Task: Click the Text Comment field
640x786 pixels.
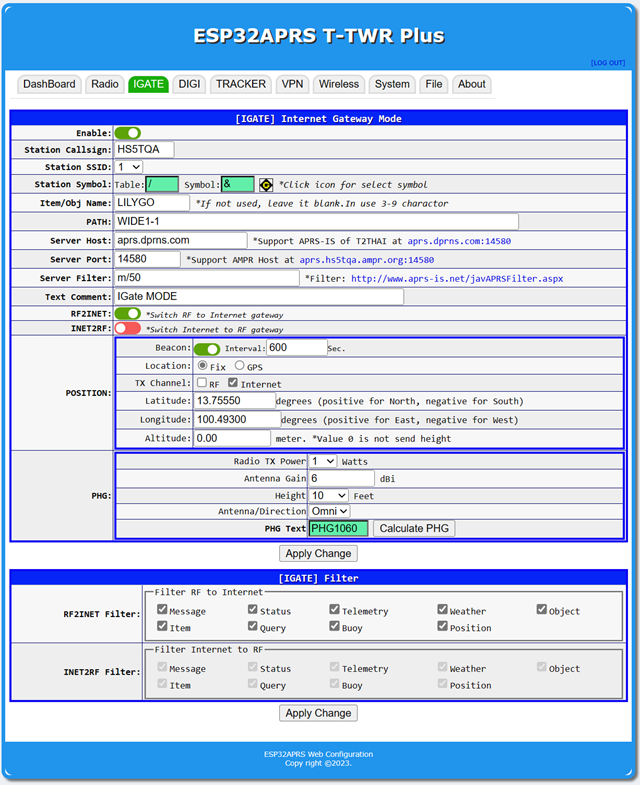Action: [259, 296]
